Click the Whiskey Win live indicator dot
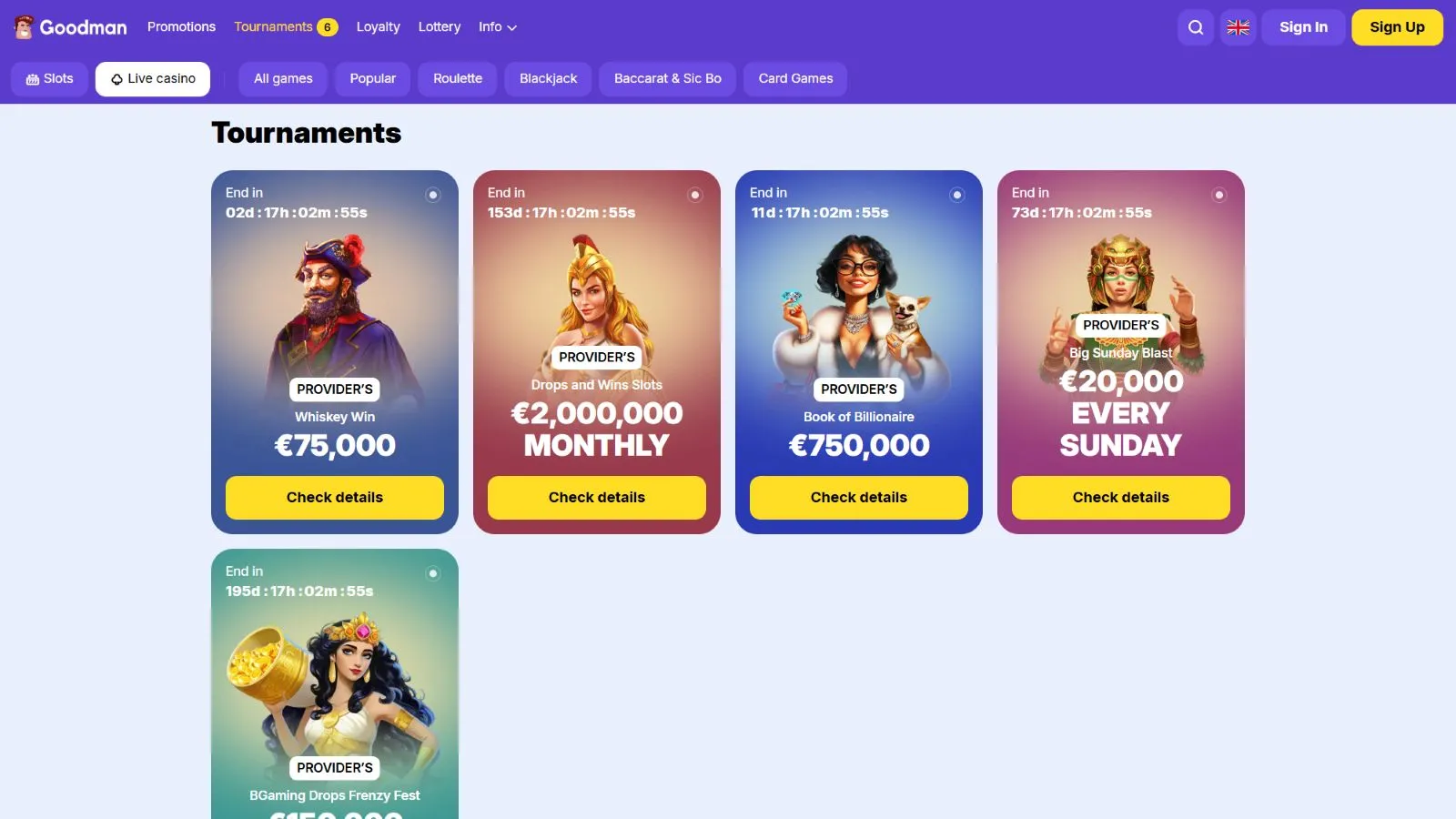 [x=433, y=195]
